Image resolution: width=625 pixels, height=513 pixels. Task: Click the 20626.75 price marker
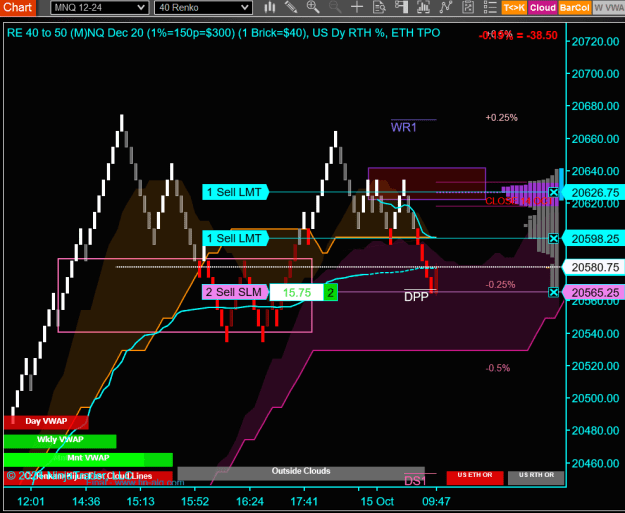pos(595,193)
